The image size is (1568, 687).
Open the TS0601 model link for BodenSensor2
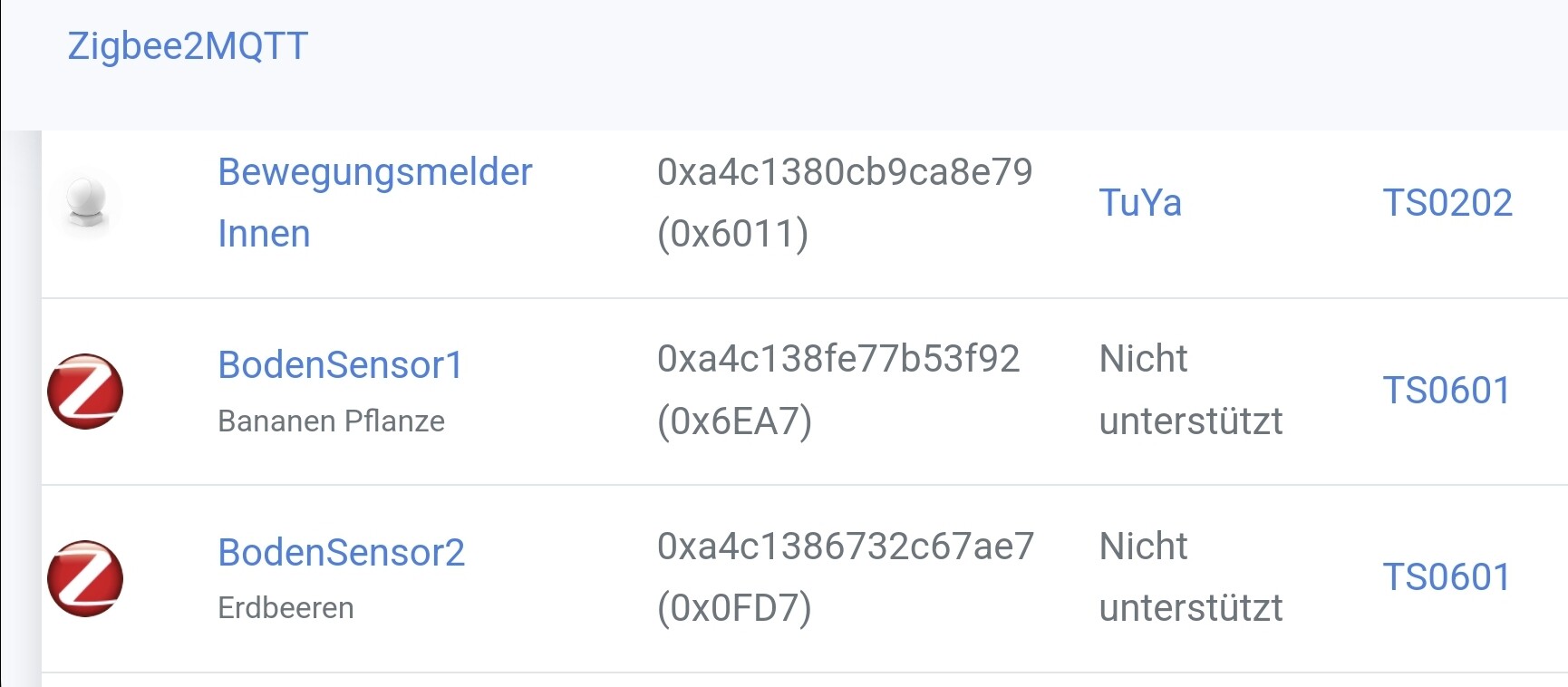click(x=1447, y=577)
